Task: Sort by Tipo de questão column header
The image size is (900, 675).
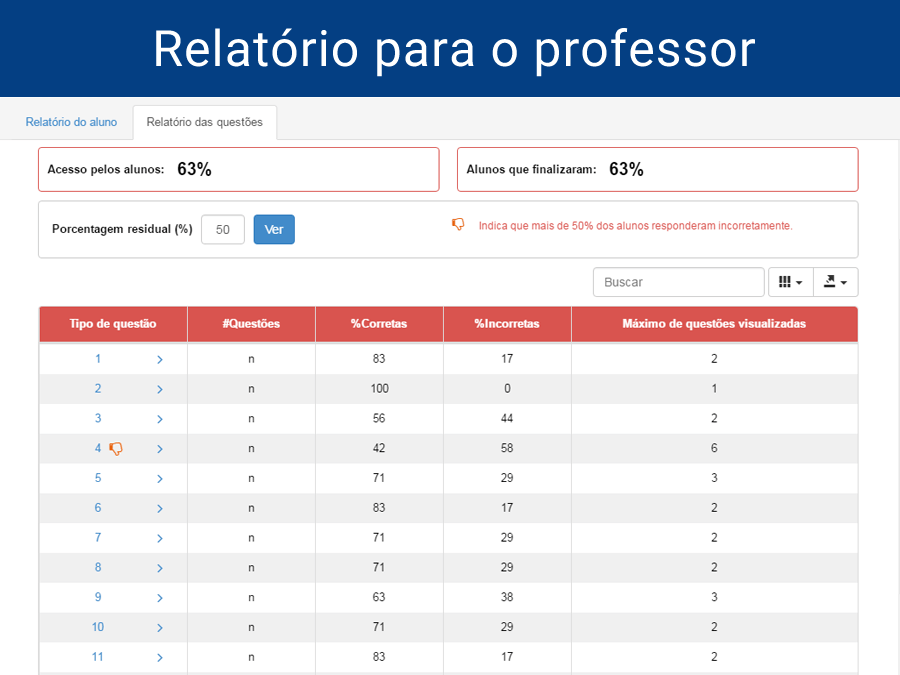Action: pos(113,324)
